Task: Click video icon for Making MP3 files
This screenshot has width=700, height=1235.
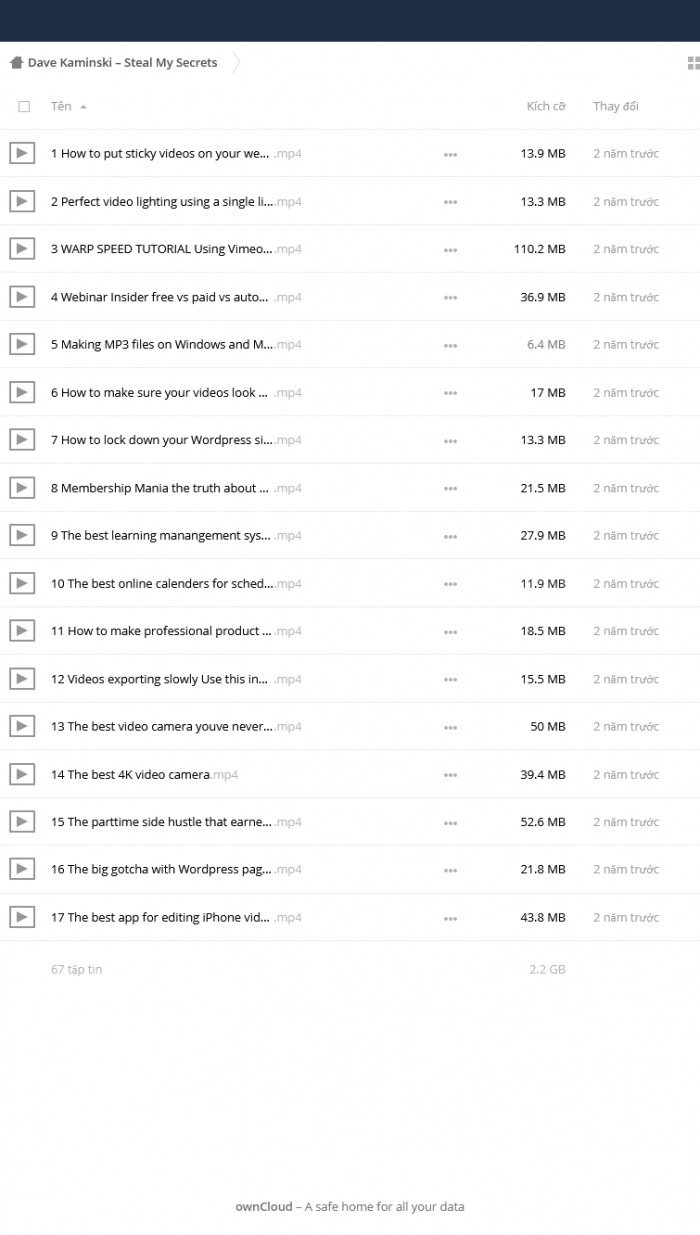Action: [x=22, y=344]
